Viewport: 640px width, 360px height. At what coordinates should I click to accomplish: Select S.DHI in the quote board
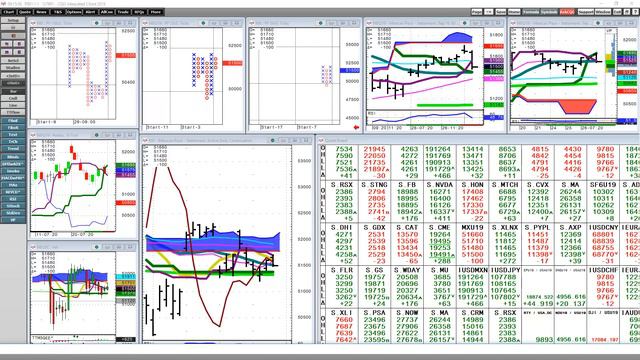coord(342,227)
